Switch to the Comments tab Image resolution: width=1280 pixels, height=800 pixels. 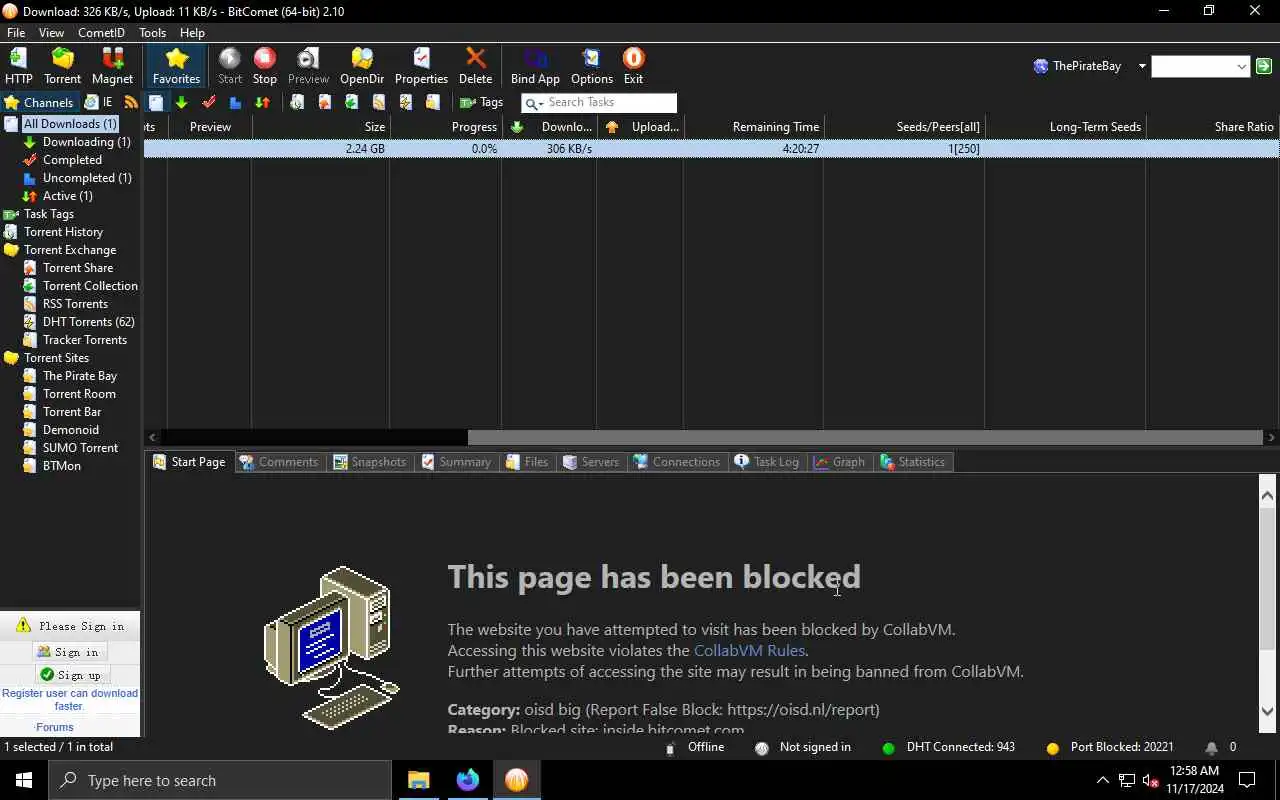tap(278, 462)
